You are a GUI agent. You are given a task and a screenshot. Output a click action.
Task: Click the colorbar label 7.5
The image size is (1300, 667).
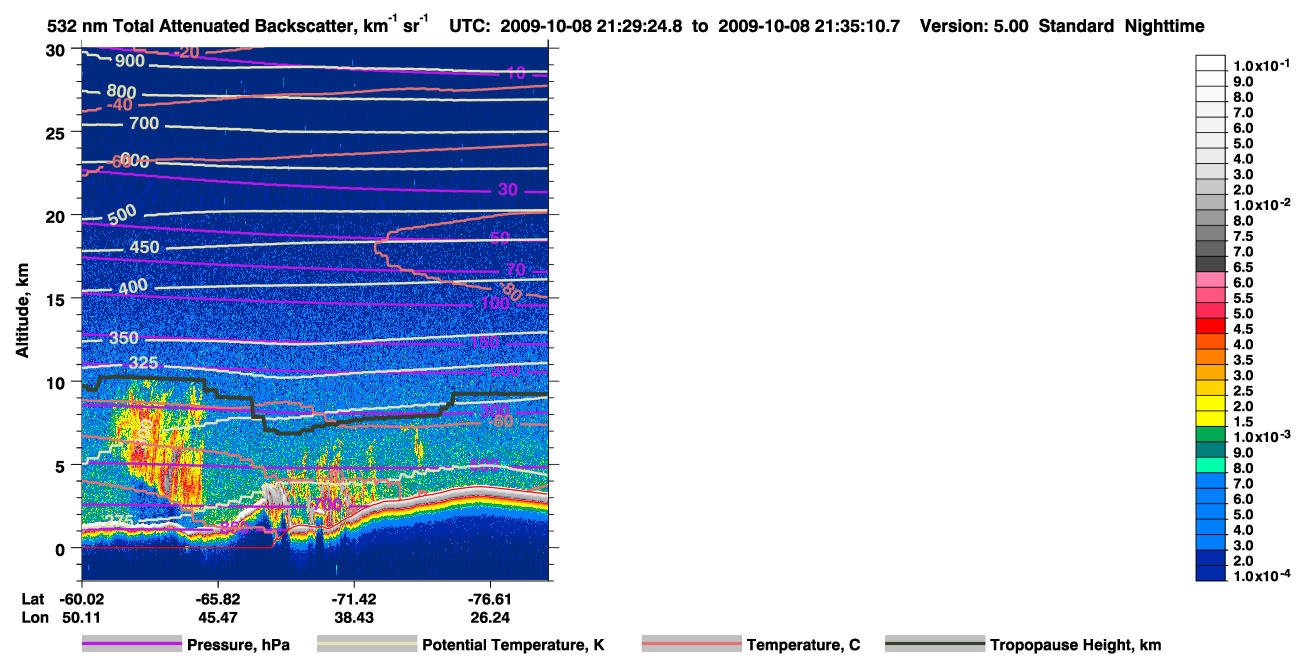tap(1244, 236)
